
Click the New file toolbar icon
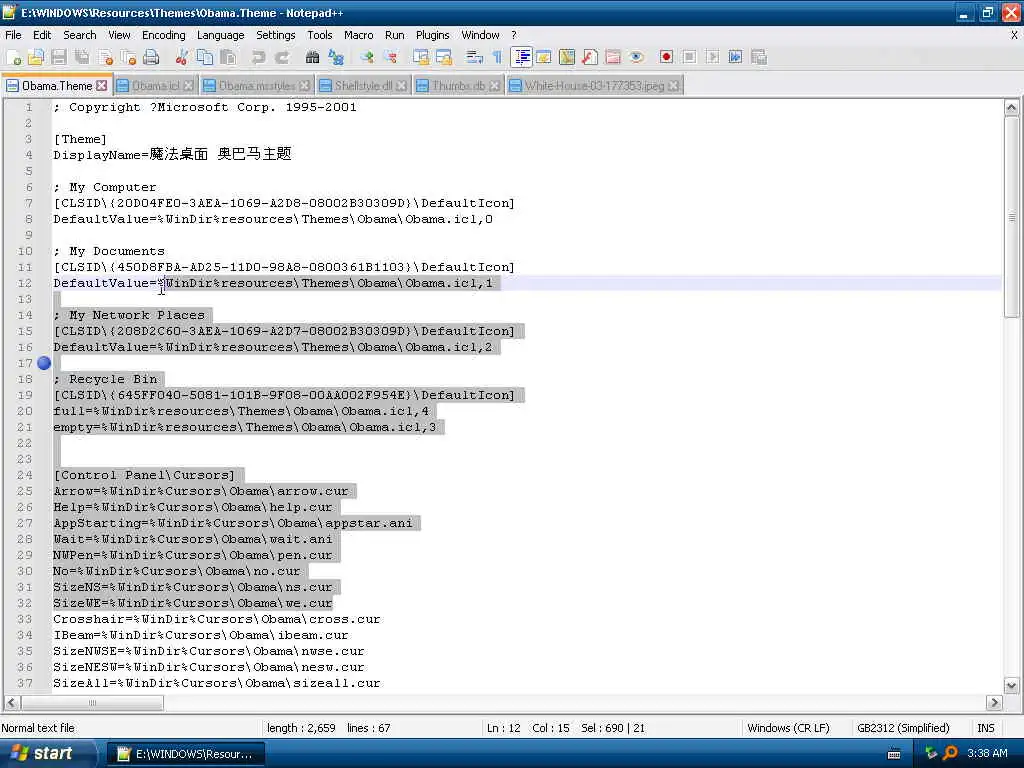pyautogui.click(x=14, y=57)
